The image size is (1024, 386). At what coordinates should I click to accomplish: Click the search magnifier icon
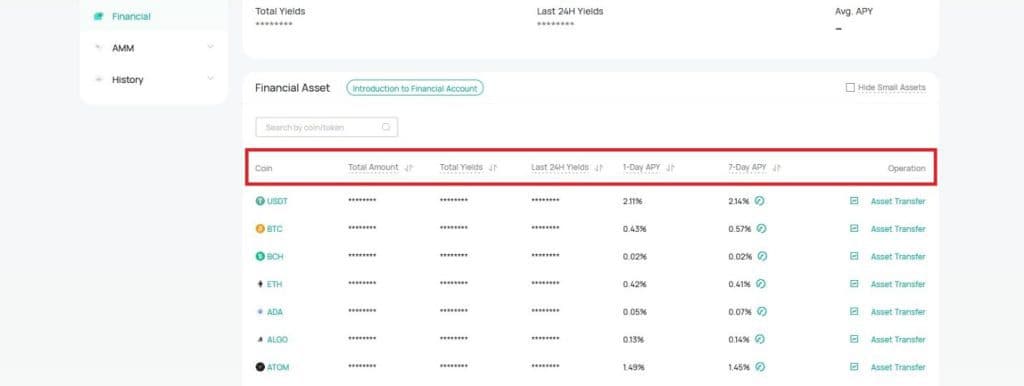click(x=386, y=127)
